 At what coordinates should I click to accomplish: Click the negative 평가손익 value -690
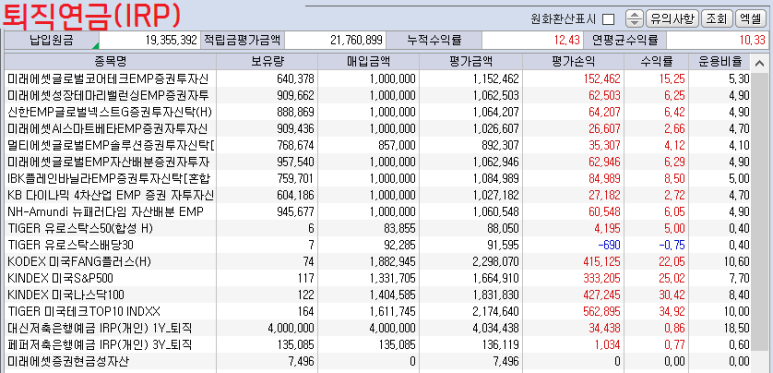point(609,245)
